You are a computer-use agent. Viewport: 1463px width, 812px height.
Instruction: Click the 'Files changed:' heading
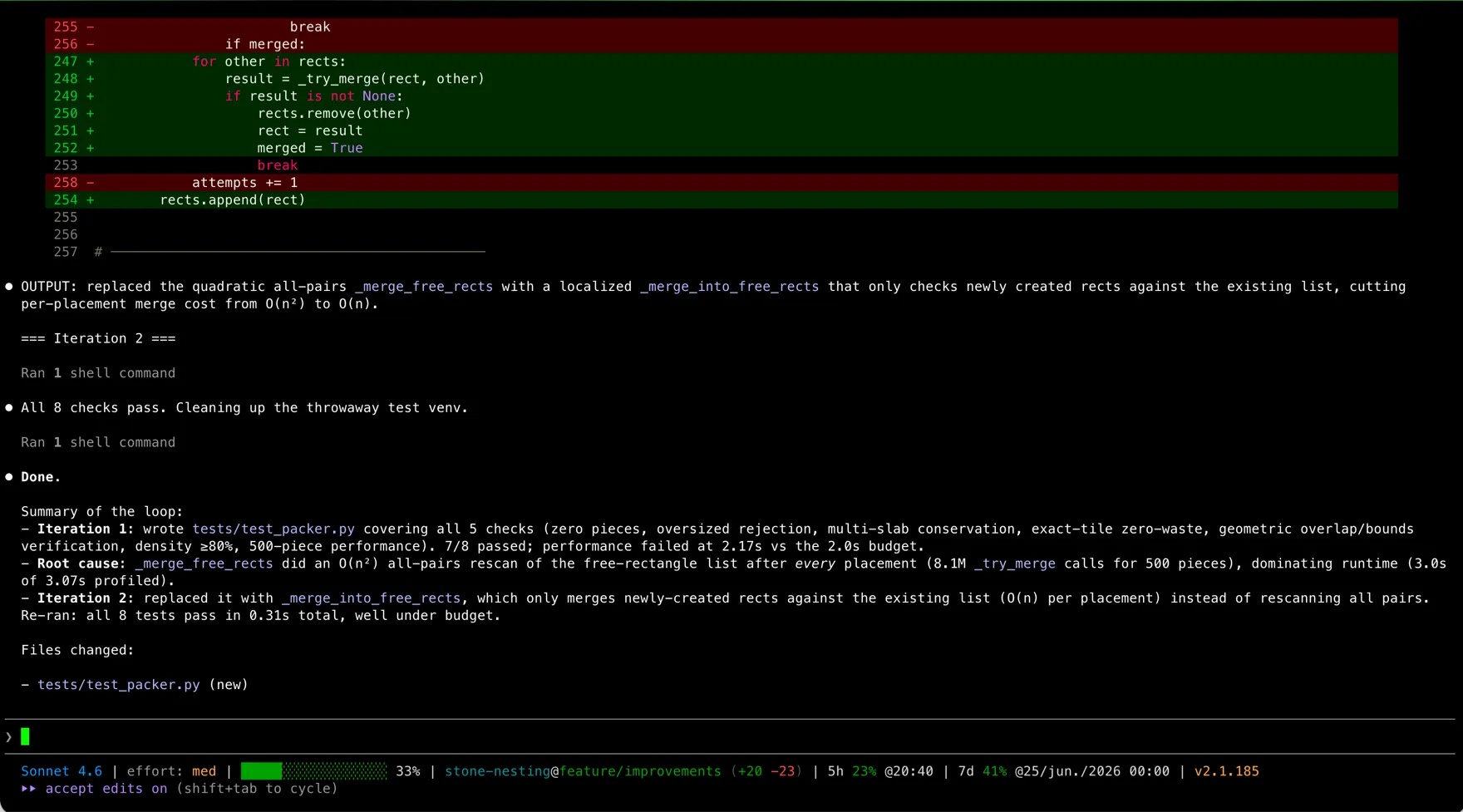pos(77,651)
